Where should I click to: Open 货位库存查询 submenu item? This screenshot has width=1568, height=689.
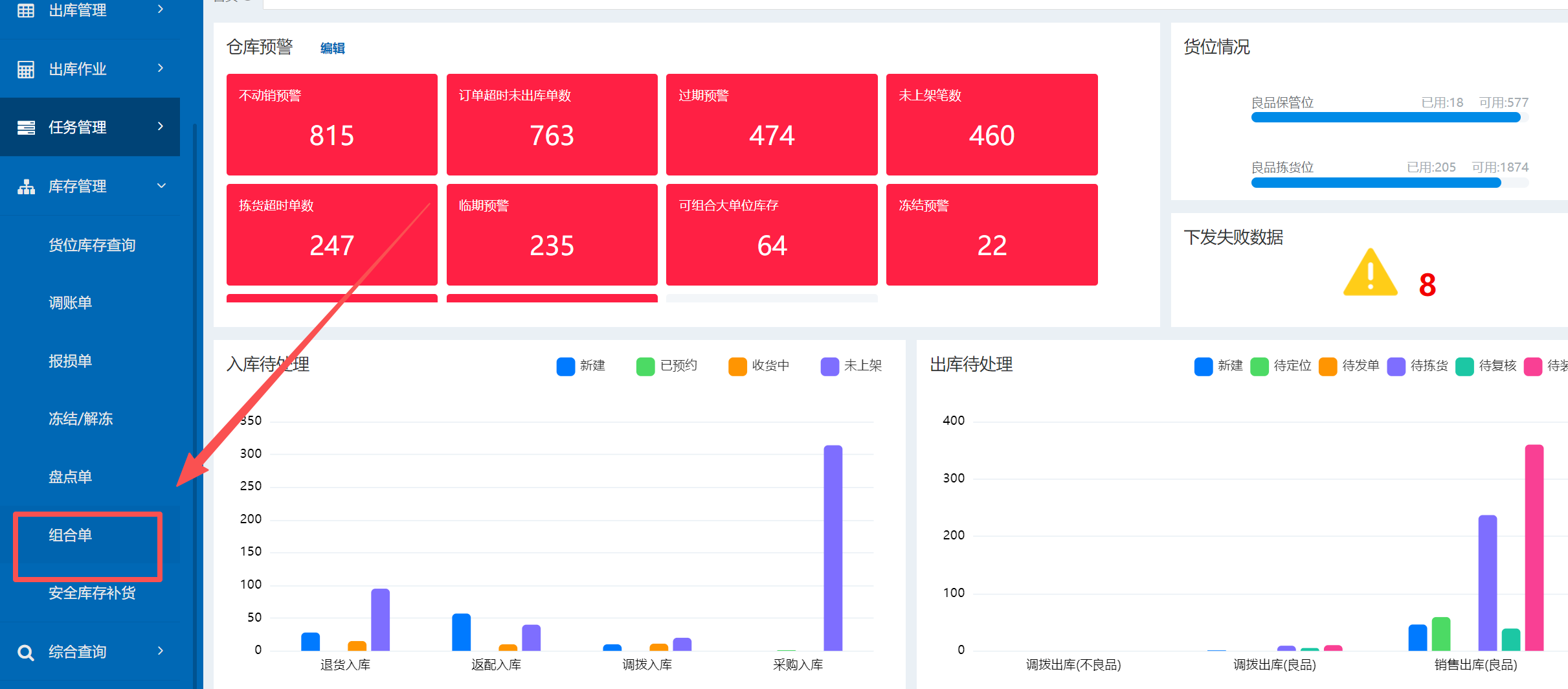tap(92, 245)
